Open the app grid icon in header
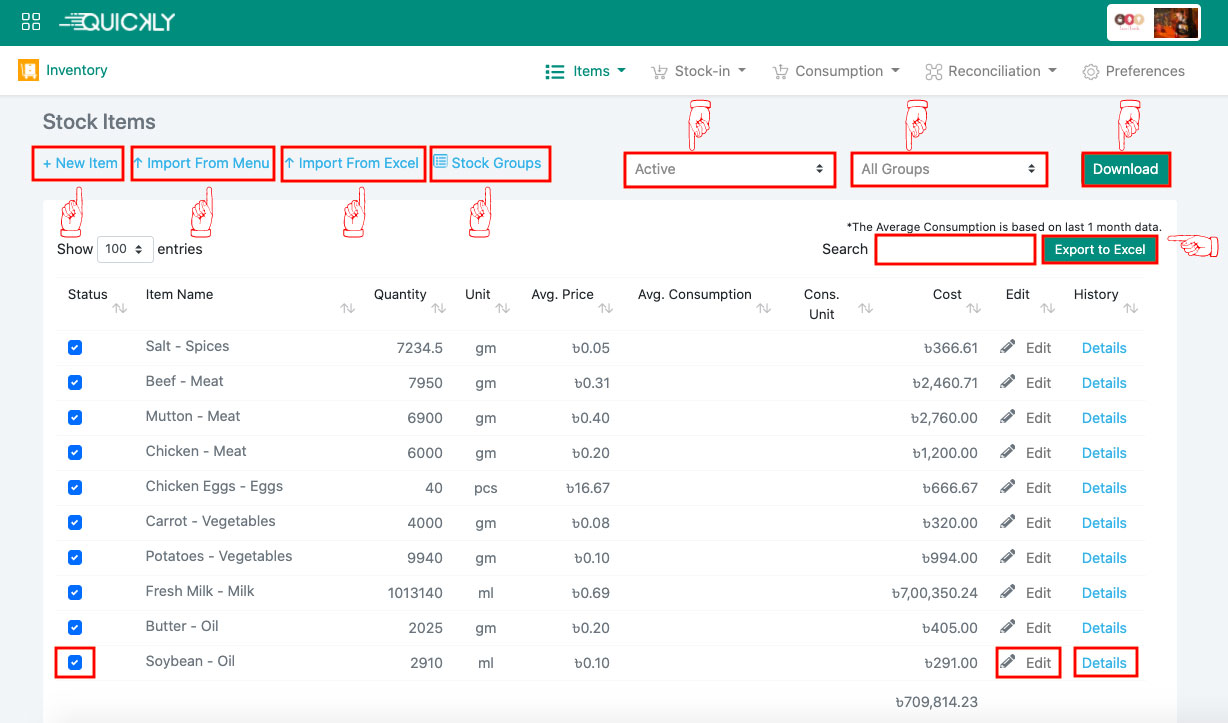The width and height of the screenshot is (1228, 723). click(x=30, y=22)
